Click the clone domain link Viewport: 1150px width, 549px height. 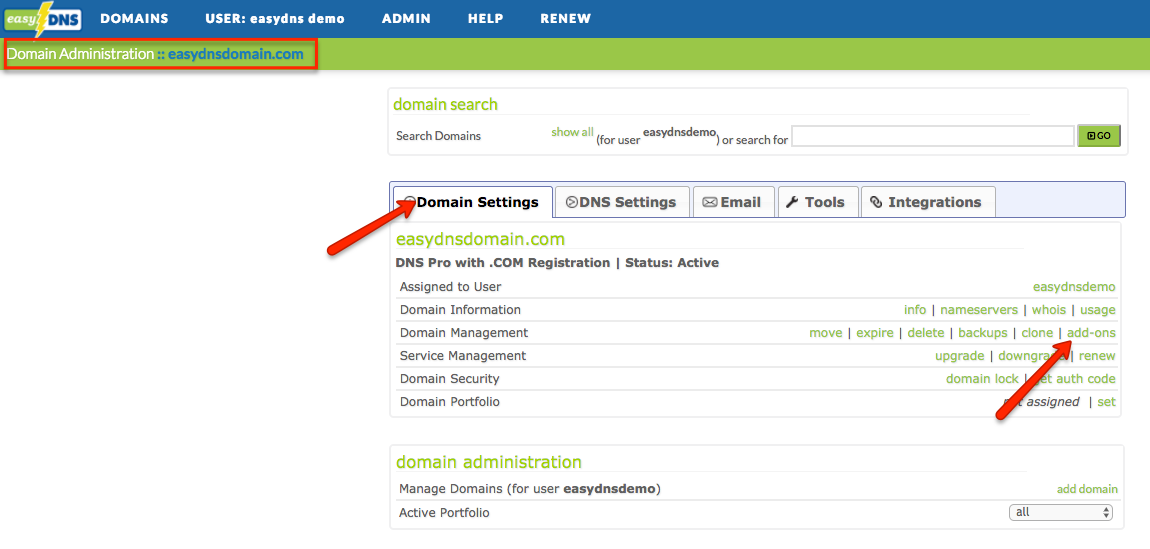coord(1037,333)
